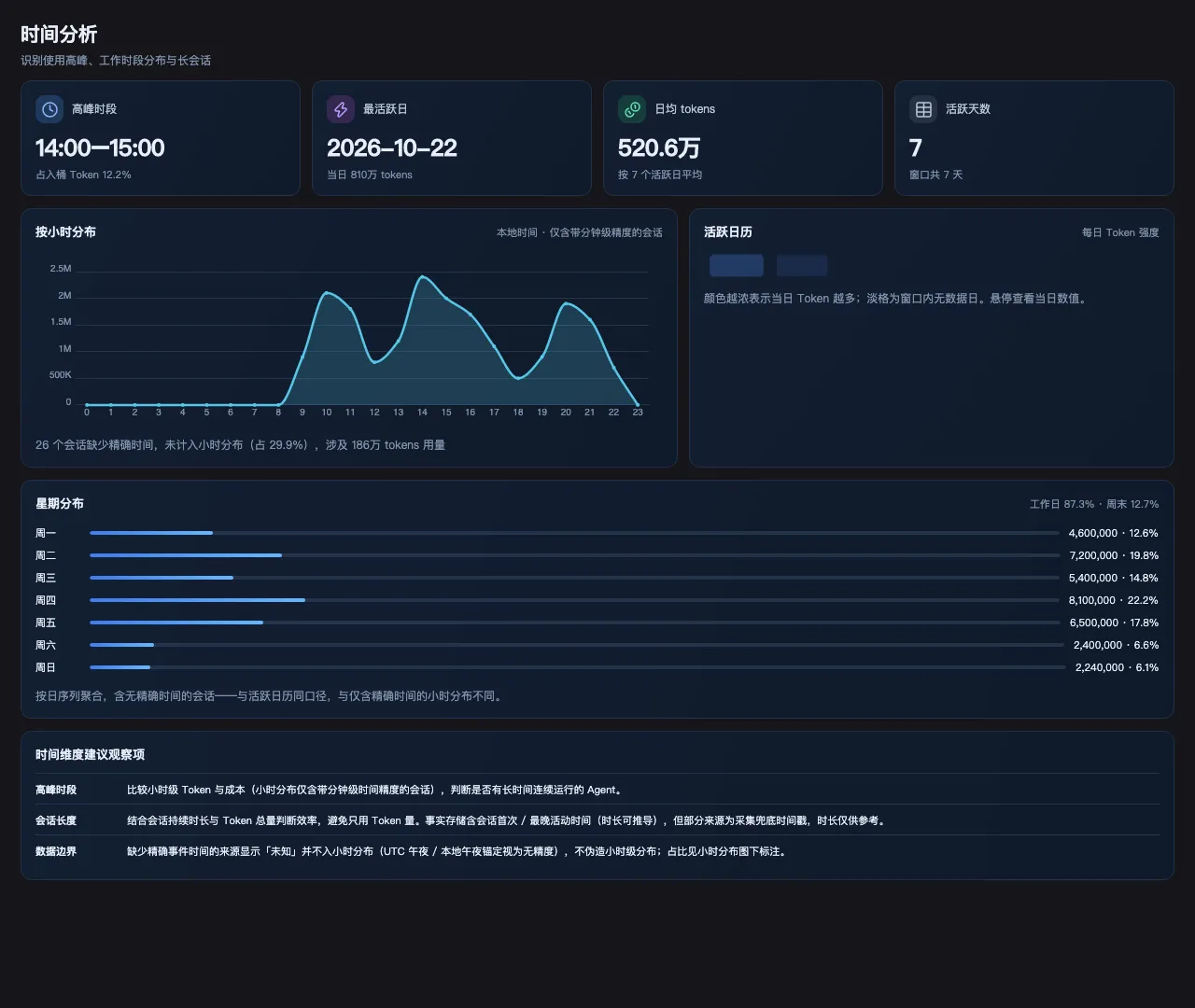The height and width of the screenshot is (1008, 1195).
Task: Click the lightning icon on 最活跃日 card
Action: click(x=341, y=109)
